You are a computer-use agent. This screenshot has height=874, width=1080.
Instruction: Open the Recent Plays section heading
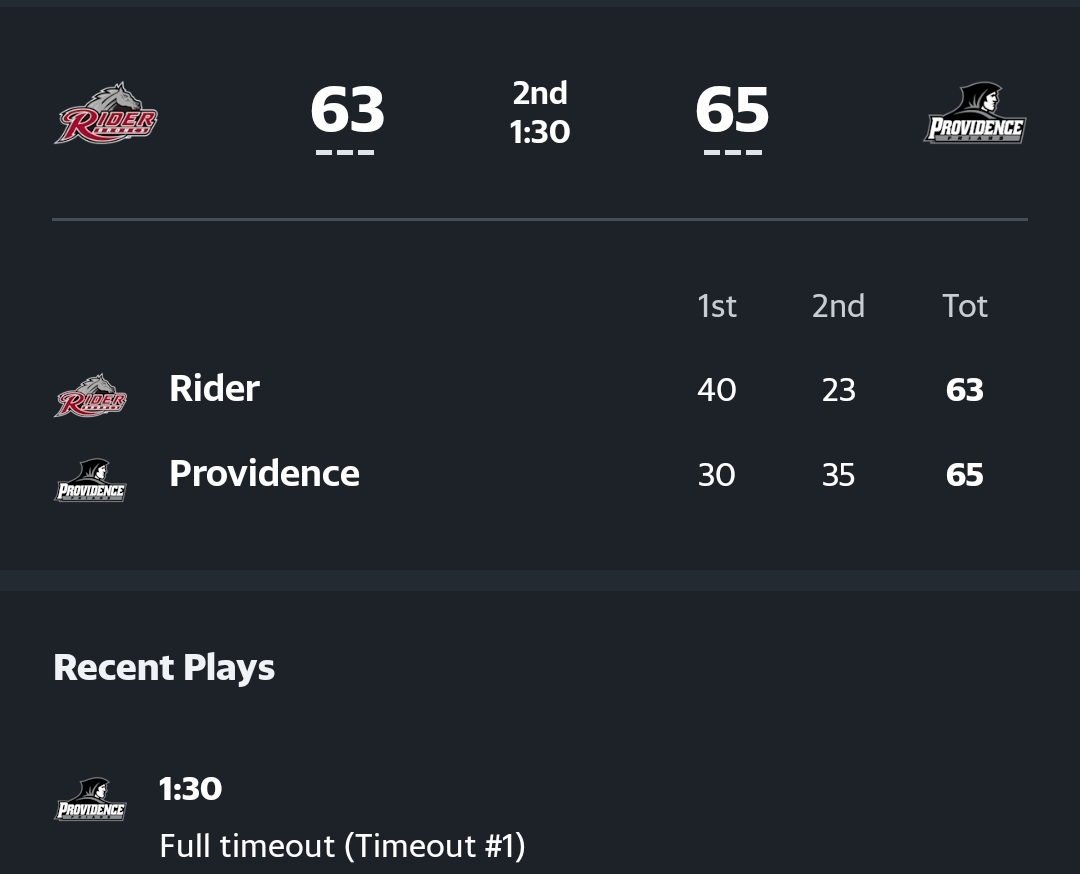pos(164,667)
